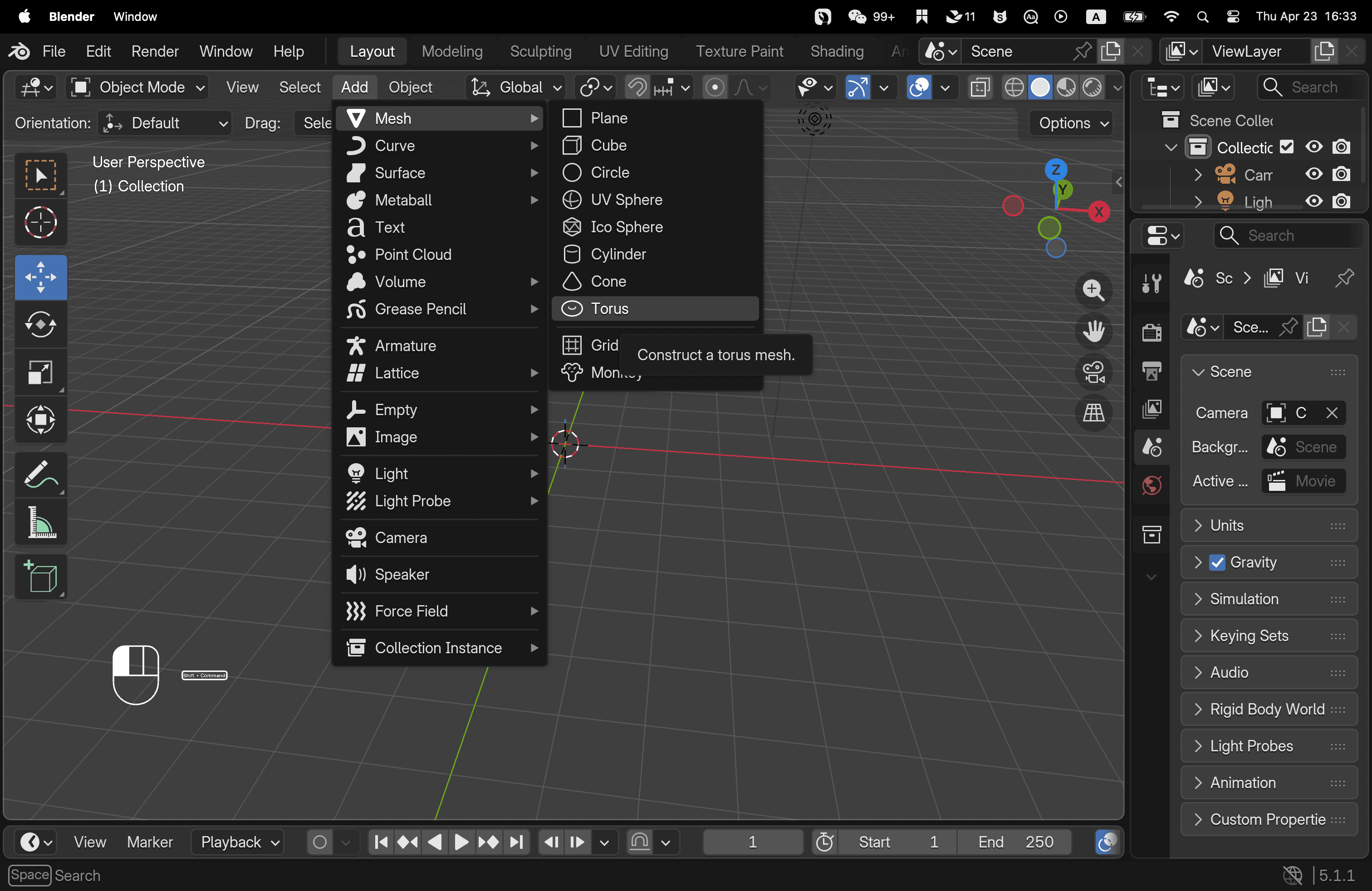The image size is (1372, 891).
Task: Activate the 3D Cursor tool
Action: (x=40, y=222)
